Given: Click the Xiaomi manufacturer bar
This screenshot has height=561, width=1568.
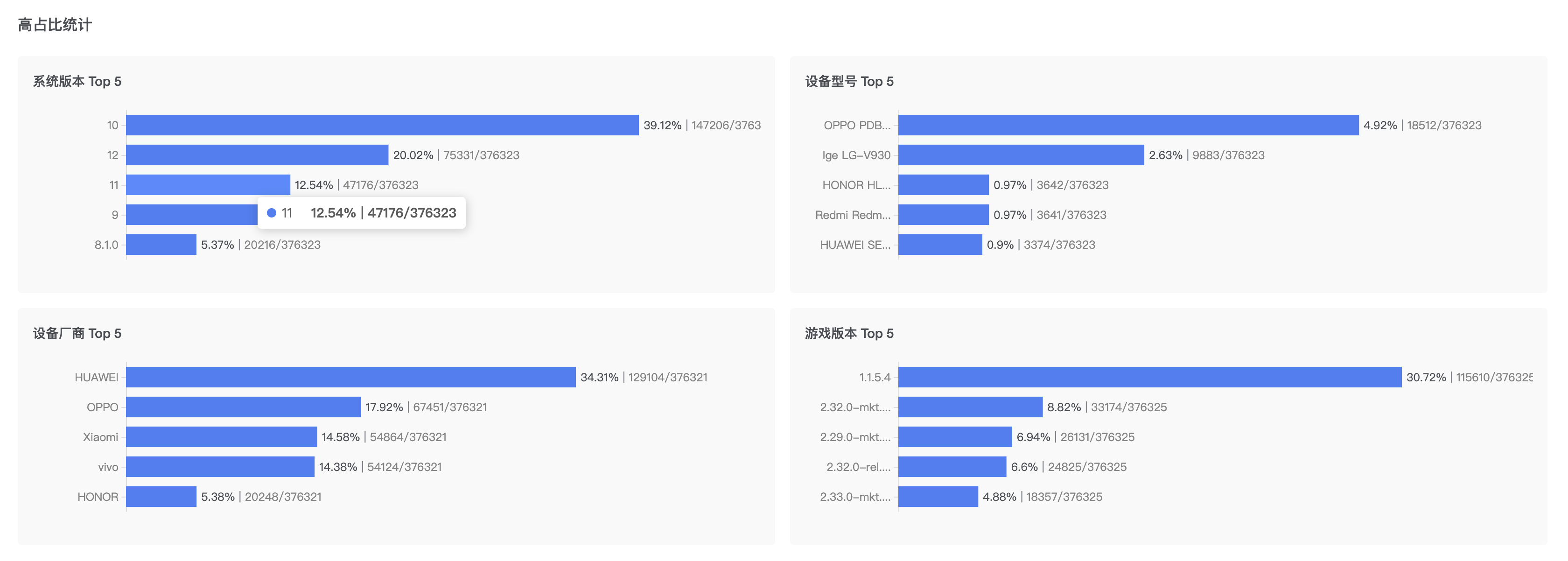Looking at the screenshot, I should pos(222,436).
